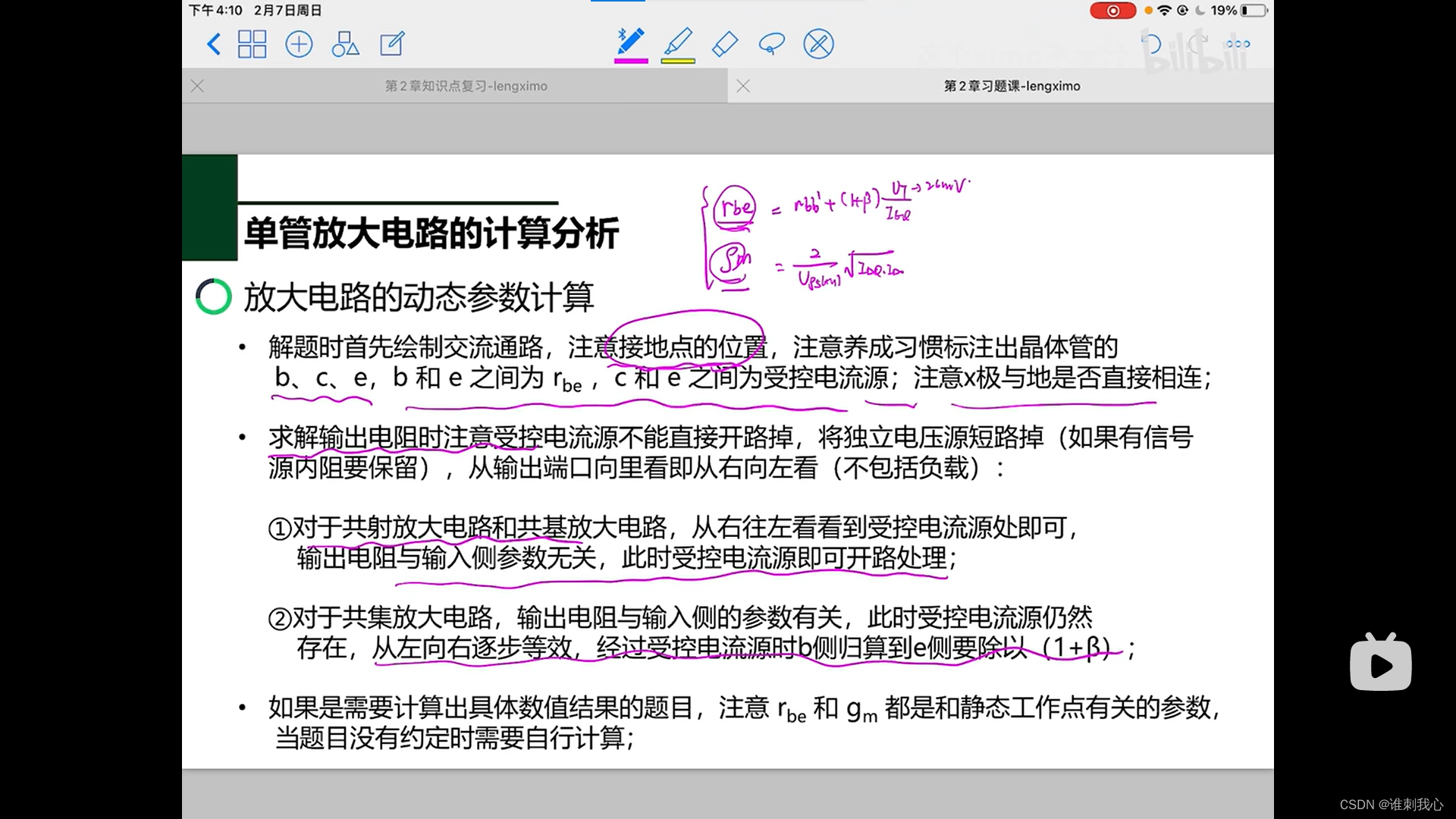
Task: Select the lasso selection tool
Action: point(771,44)
